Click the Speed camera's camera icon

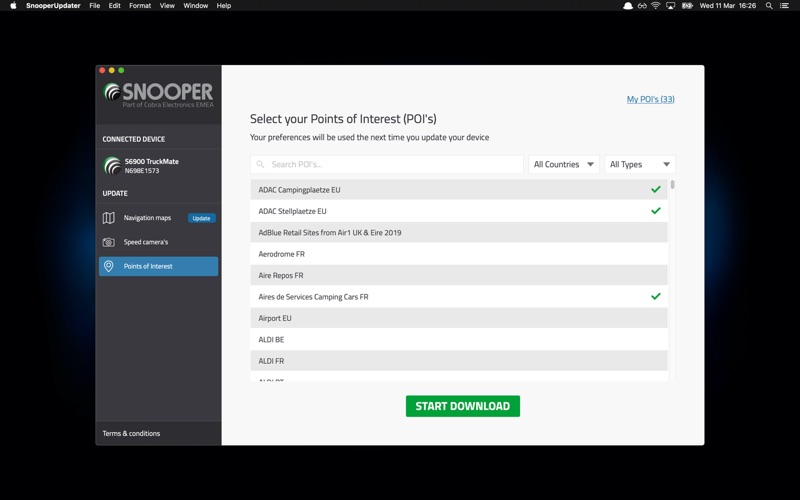(x=109, y=242)
